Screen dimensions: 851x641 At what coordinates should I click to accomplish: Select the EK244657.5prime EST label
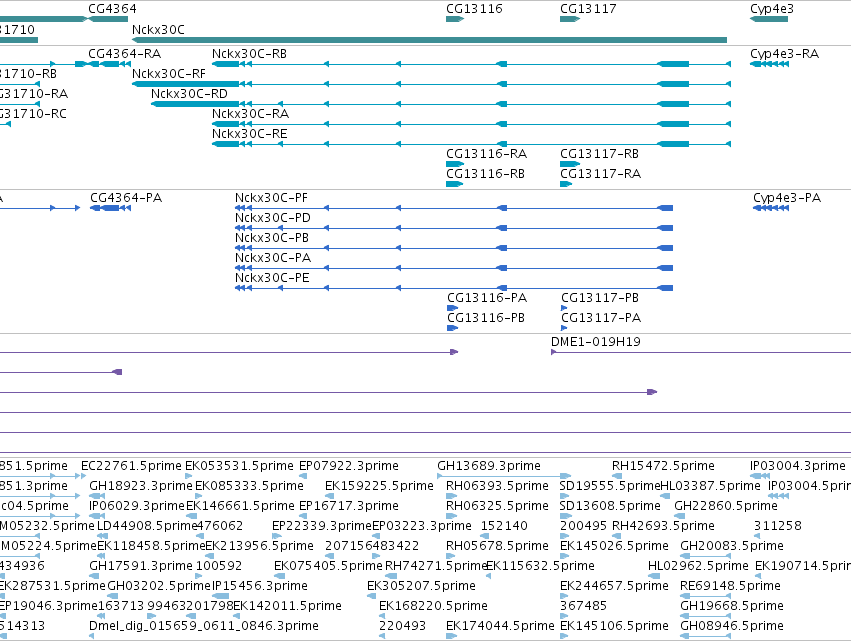[614, 586]
